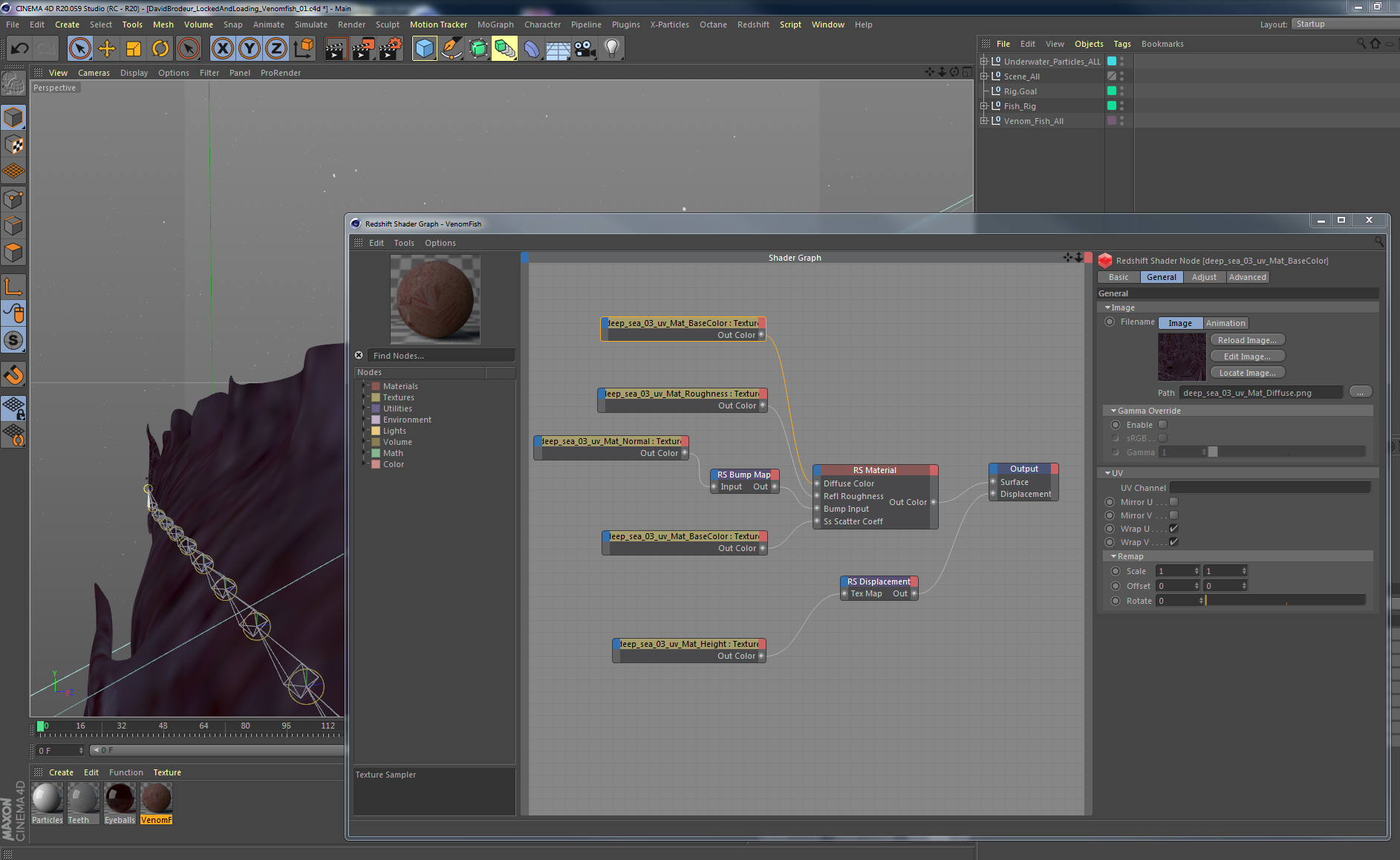Toggle the Mirror U checkbox
Screen dimensions: 1400x860
pyautogui.click(x=1174, y=502)
